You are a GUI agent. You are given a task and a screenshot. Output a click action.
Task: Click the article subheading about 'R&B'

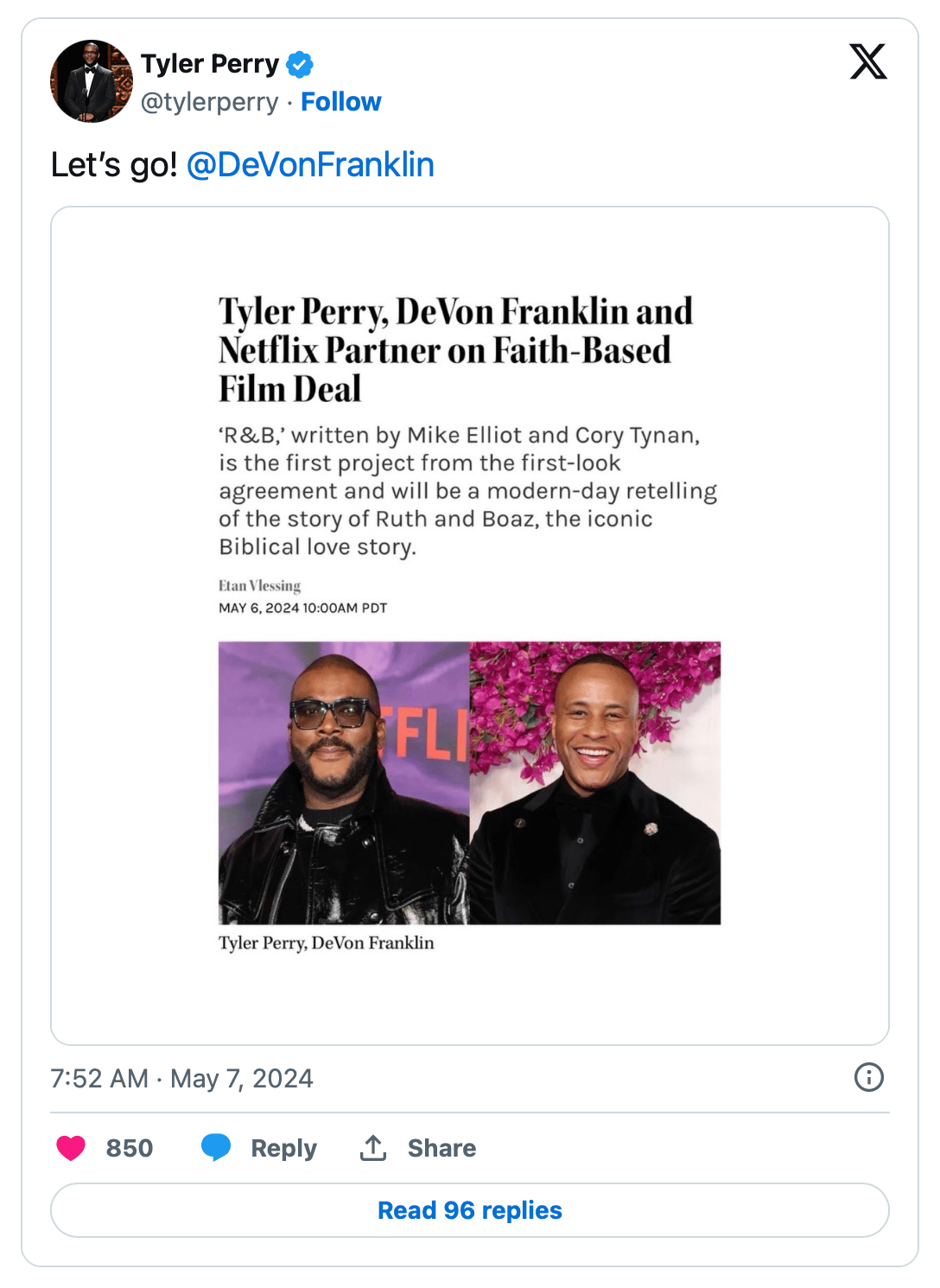point(467,491)
